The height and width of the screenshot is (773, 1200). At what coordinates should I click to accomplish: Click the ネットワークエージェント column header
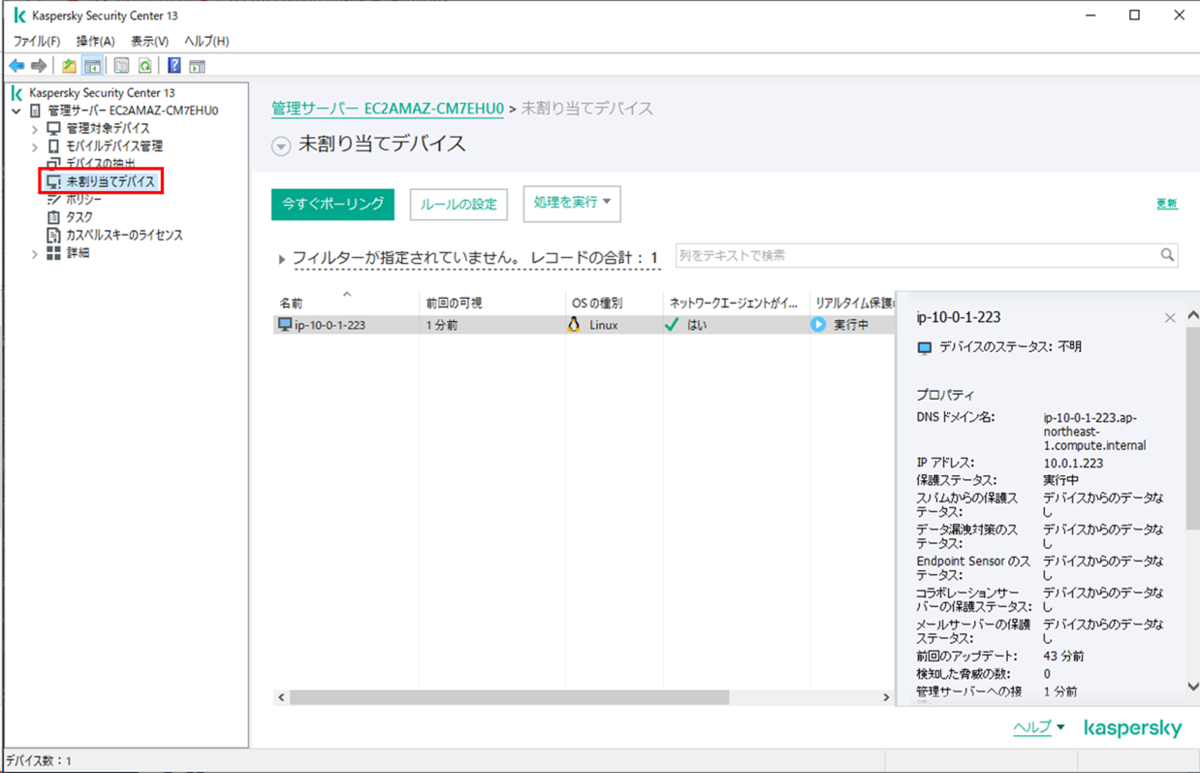(x=734, y=302)
